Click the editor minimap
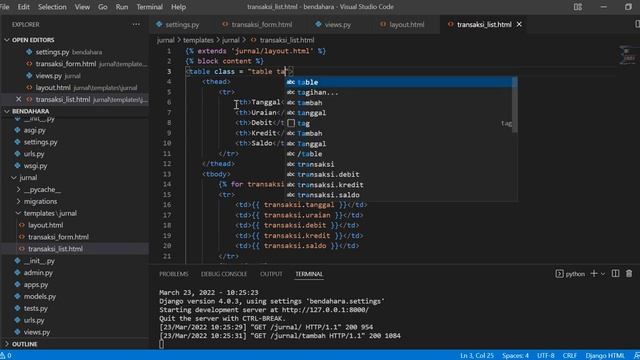The image size is (640, 360). click(x=627, y=55)
